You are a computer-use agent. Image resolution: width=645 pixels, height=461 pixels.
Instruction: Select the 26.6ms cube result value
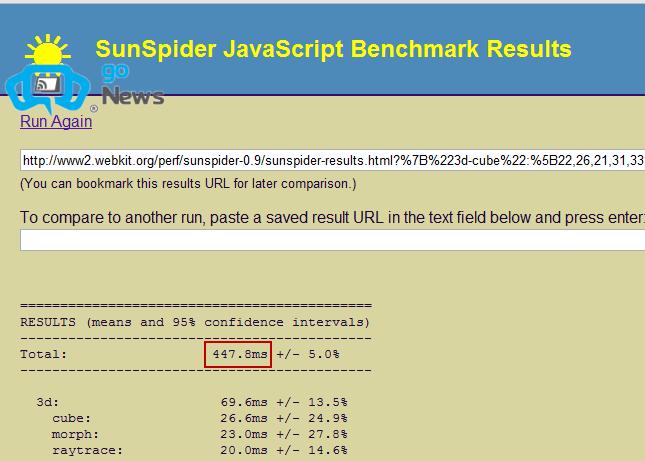[244, 418]
